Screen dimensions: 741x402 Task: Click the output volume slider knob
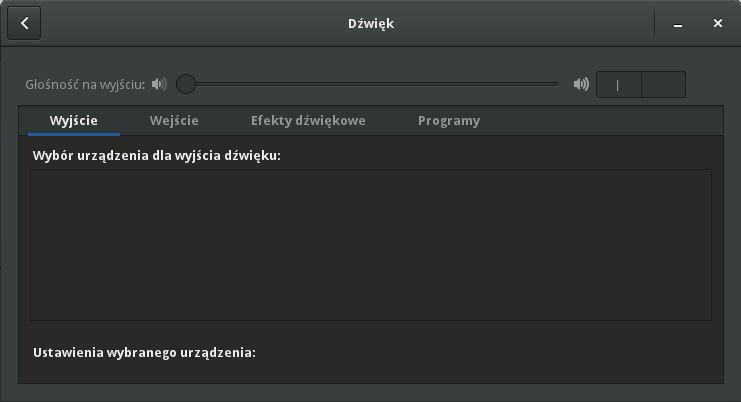186,84
